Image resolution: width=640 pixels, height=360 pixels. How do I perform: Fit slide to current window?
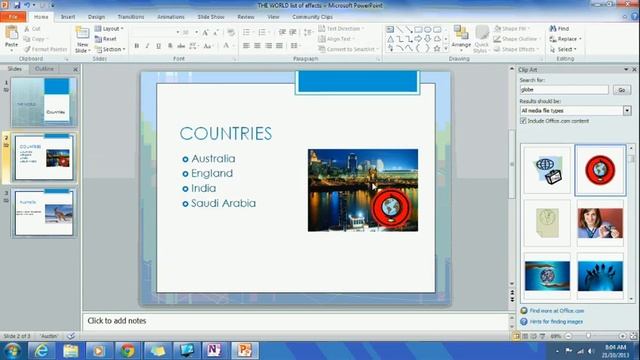coord(633,336)
